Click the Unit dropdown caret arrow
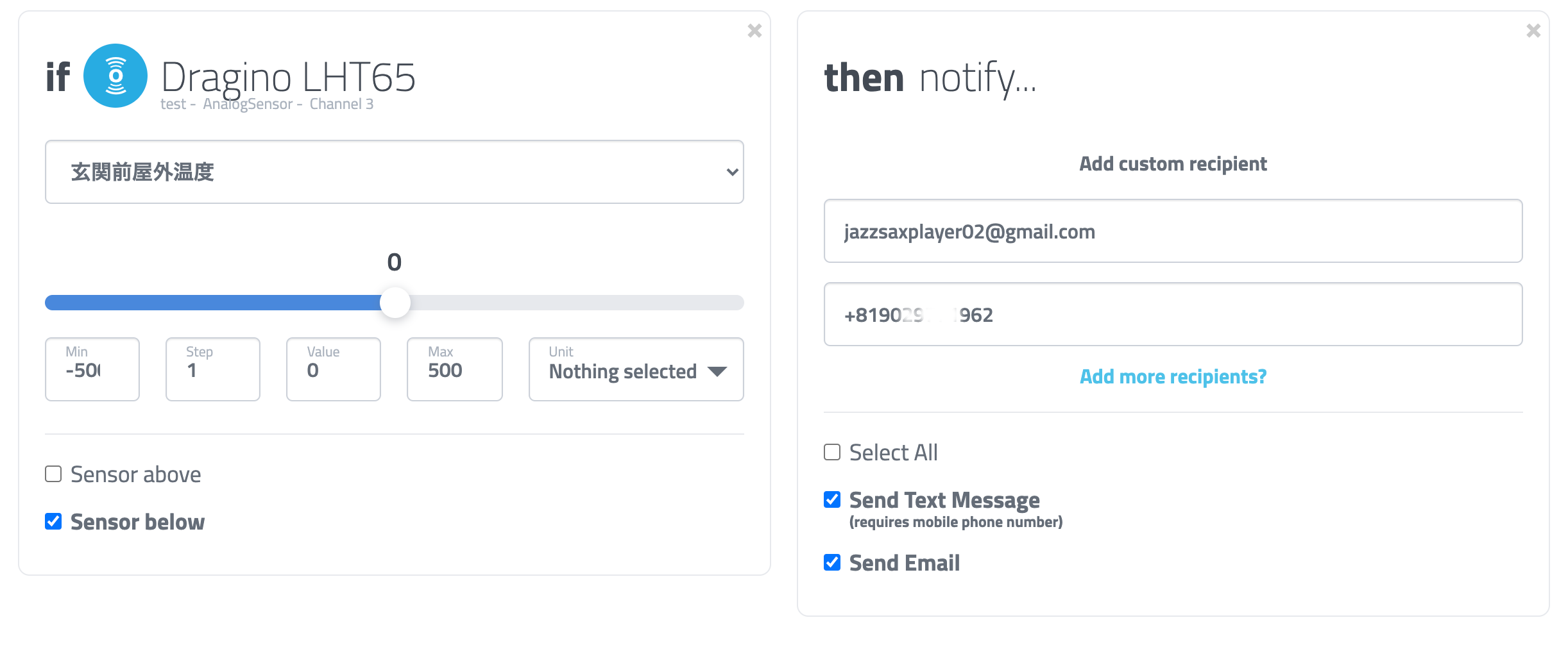The width and height of the screenshot is (1568, 645). 717,372
